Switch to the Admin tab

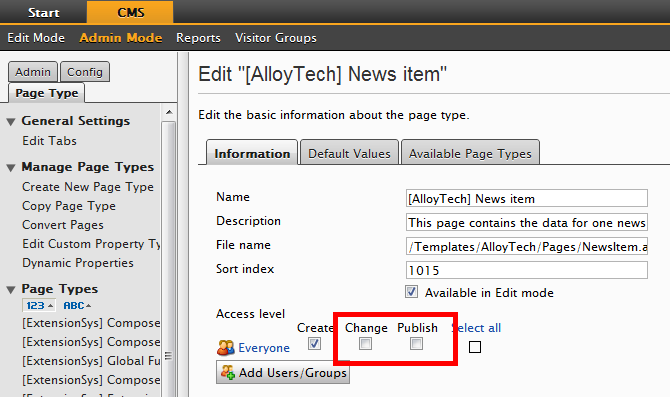tap(33, 72)
